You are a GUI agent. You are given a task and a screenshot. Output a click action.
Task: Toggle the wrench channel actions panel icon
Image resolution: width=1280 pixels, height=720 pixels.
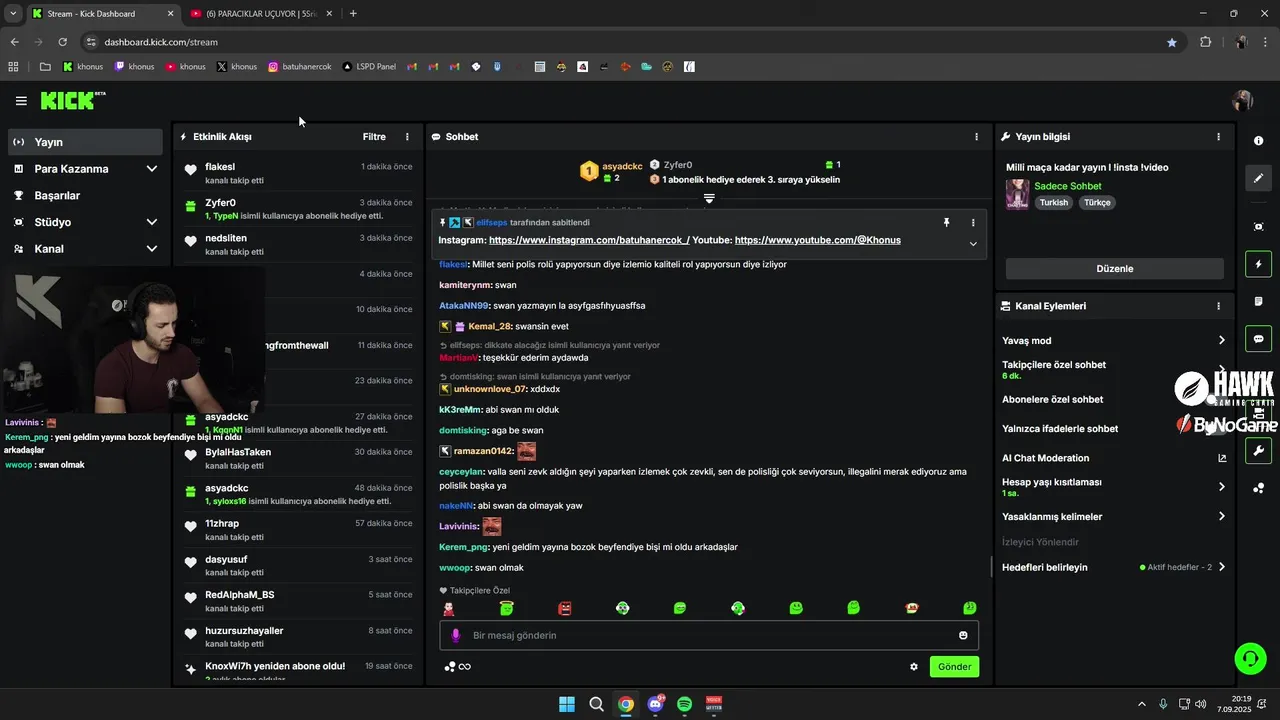click(x=1259, y=451)
